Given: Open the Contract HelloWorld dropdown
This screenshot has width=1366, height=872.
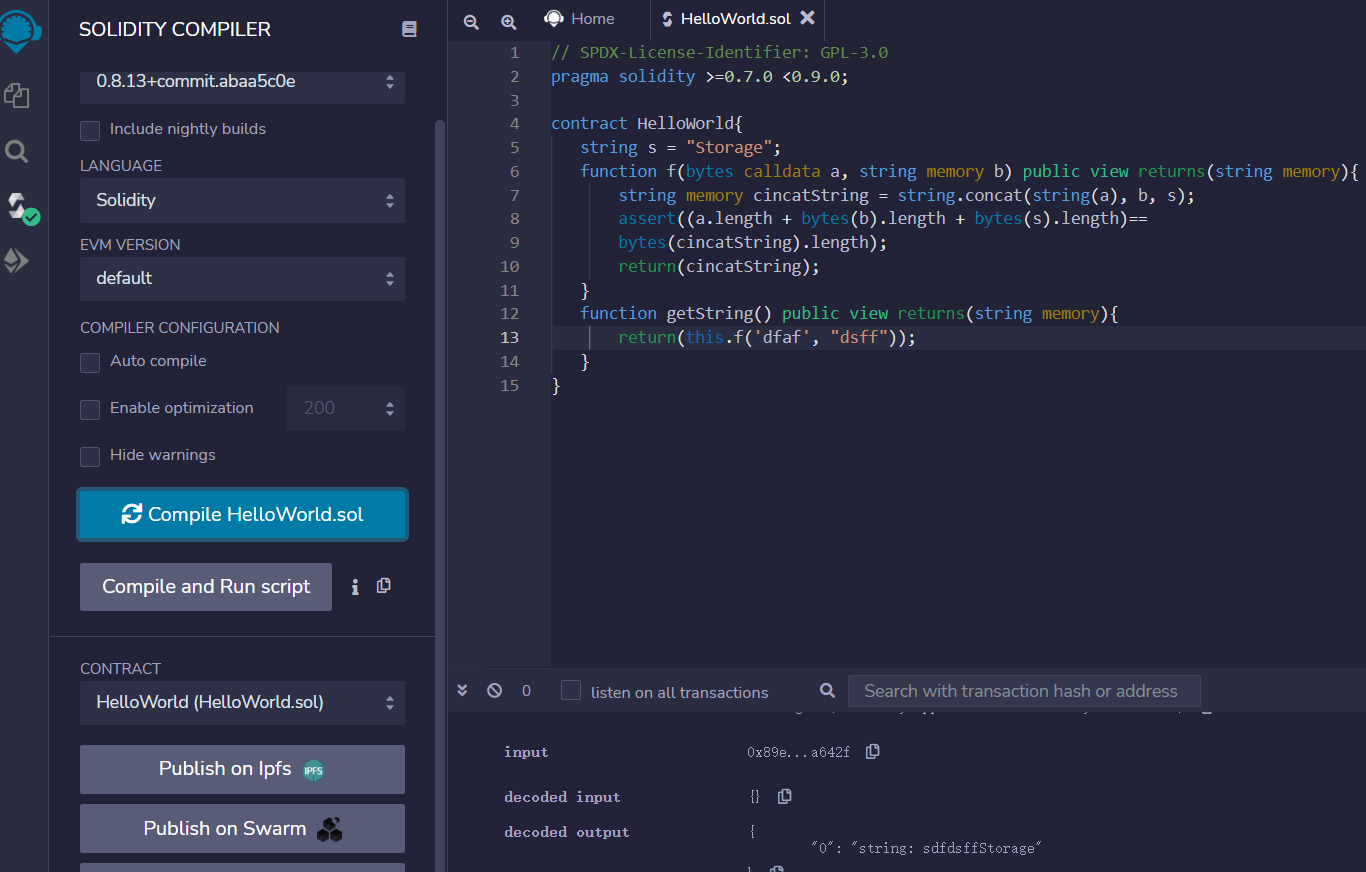Looking at the screenshot, I should tap(242, 702).
